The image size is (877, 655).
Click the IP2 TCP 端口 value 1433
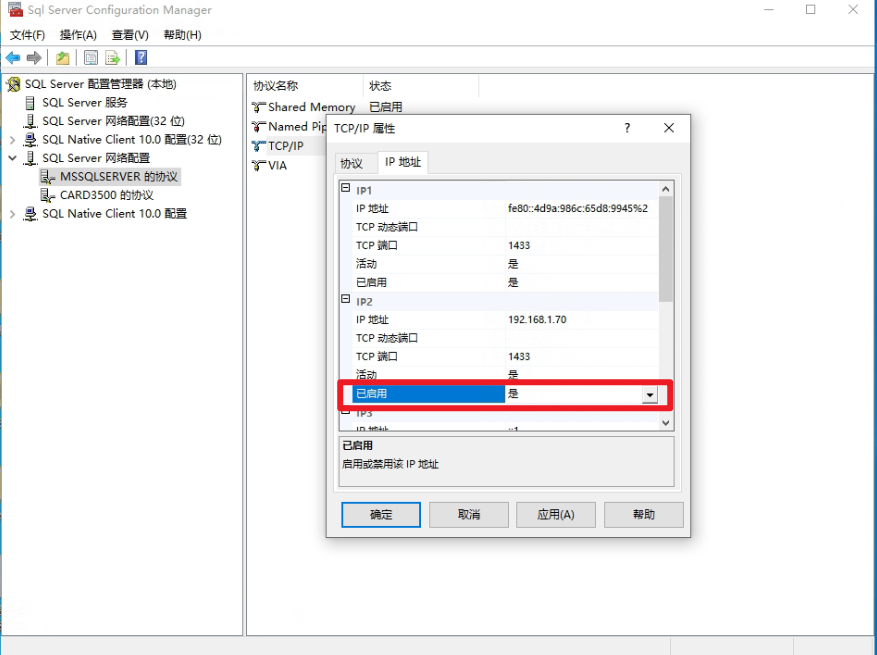519,357
